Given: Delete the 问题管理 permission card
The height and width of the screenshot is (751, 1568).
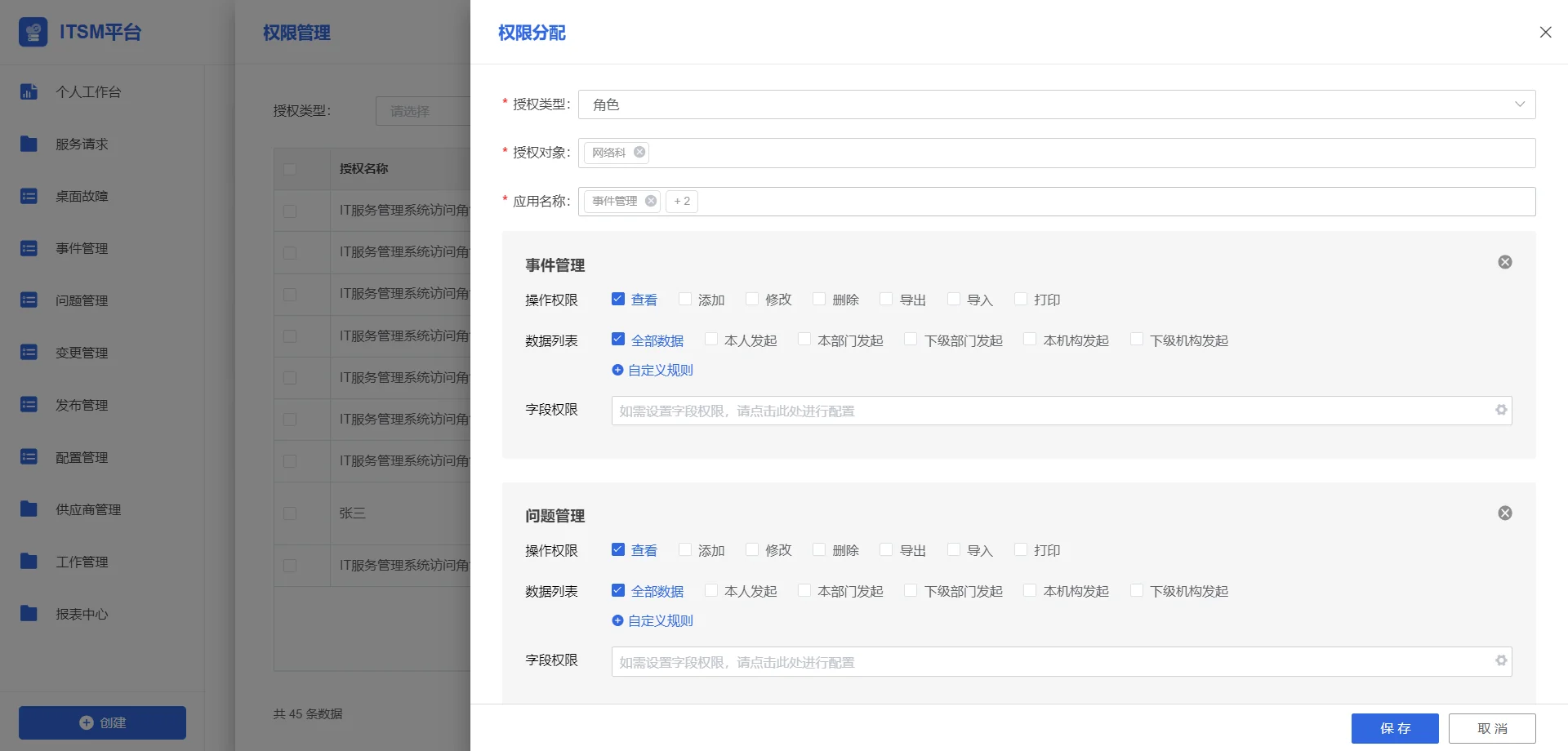Looking at the screenshot, I should [x=1505, y=513].
